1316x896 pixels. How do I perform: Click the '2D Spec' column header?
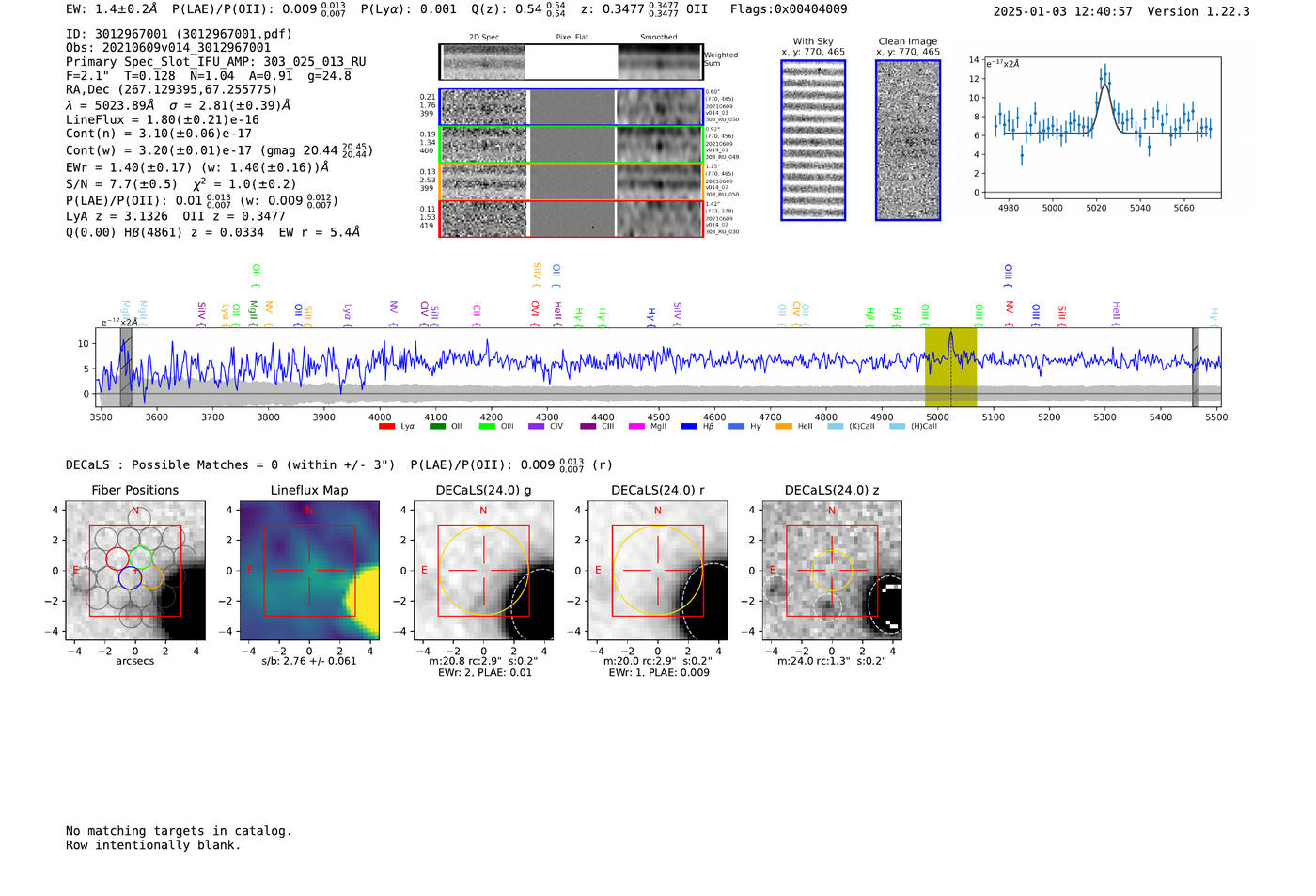tap(484, 37)
